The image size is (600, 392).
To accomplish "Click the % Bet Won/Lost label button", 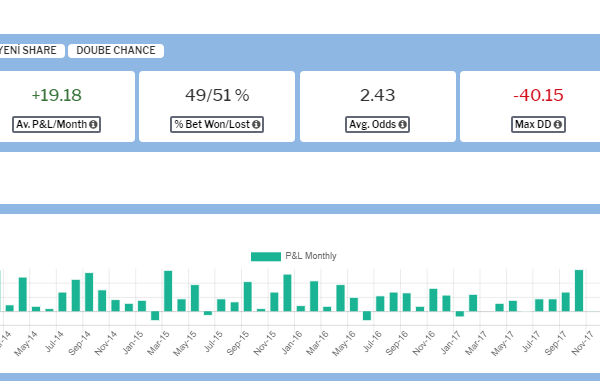I will [x=217, y=124].
